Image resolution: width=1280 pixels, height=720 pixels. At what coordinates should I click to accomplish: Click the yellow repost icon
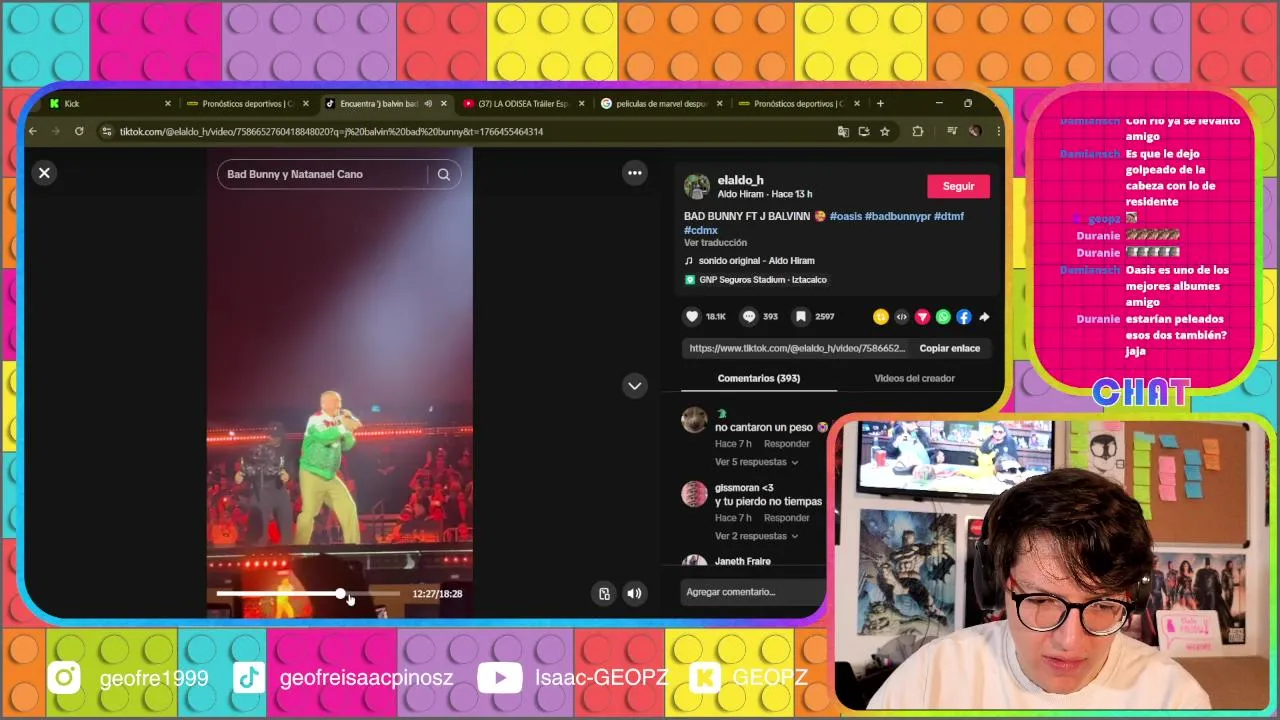(x=880, y=317)
